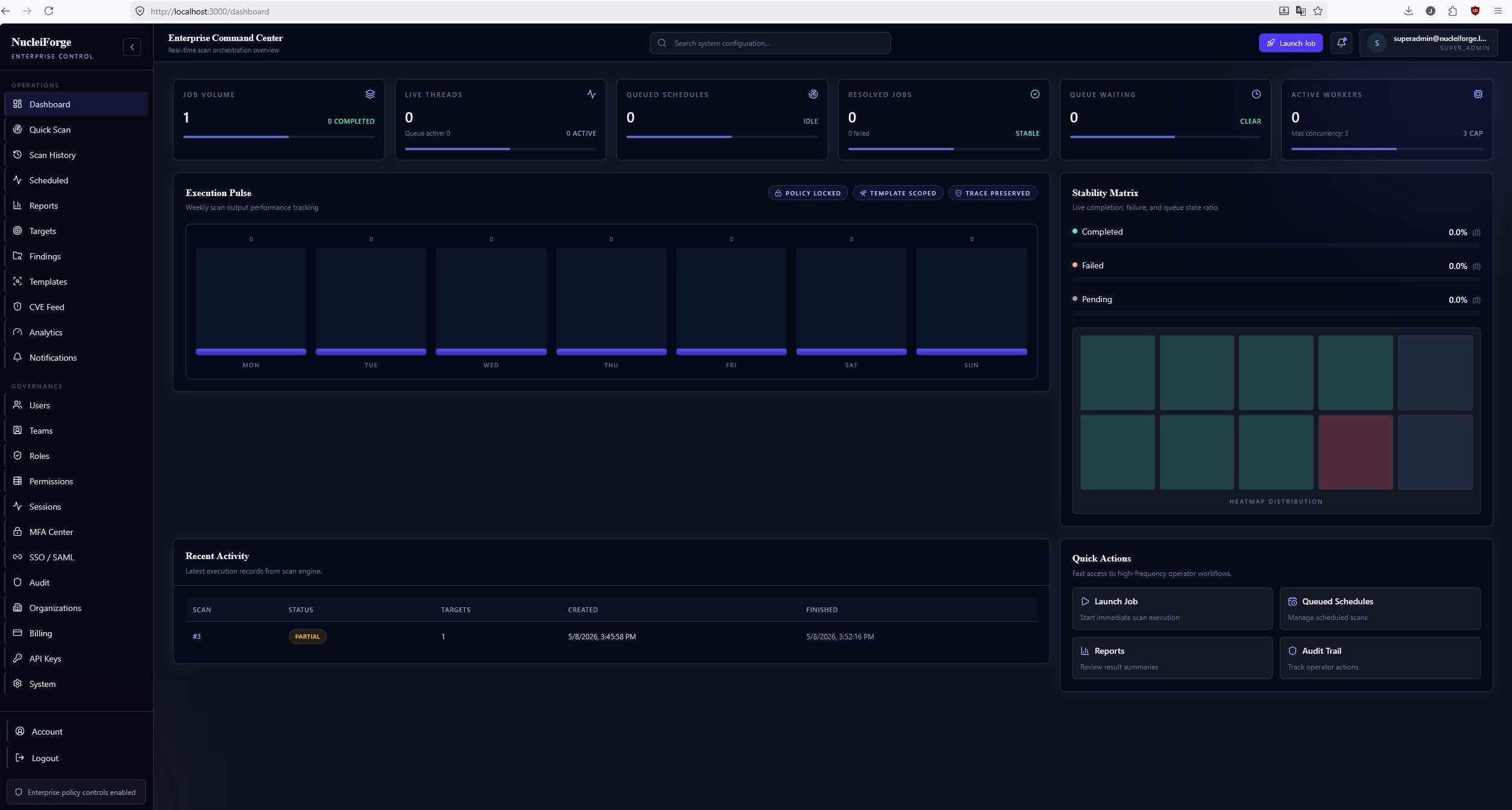Screen dimensions: 1512x810
Task: Click the Users icon under Governance
Action: [x=17, y=405]
